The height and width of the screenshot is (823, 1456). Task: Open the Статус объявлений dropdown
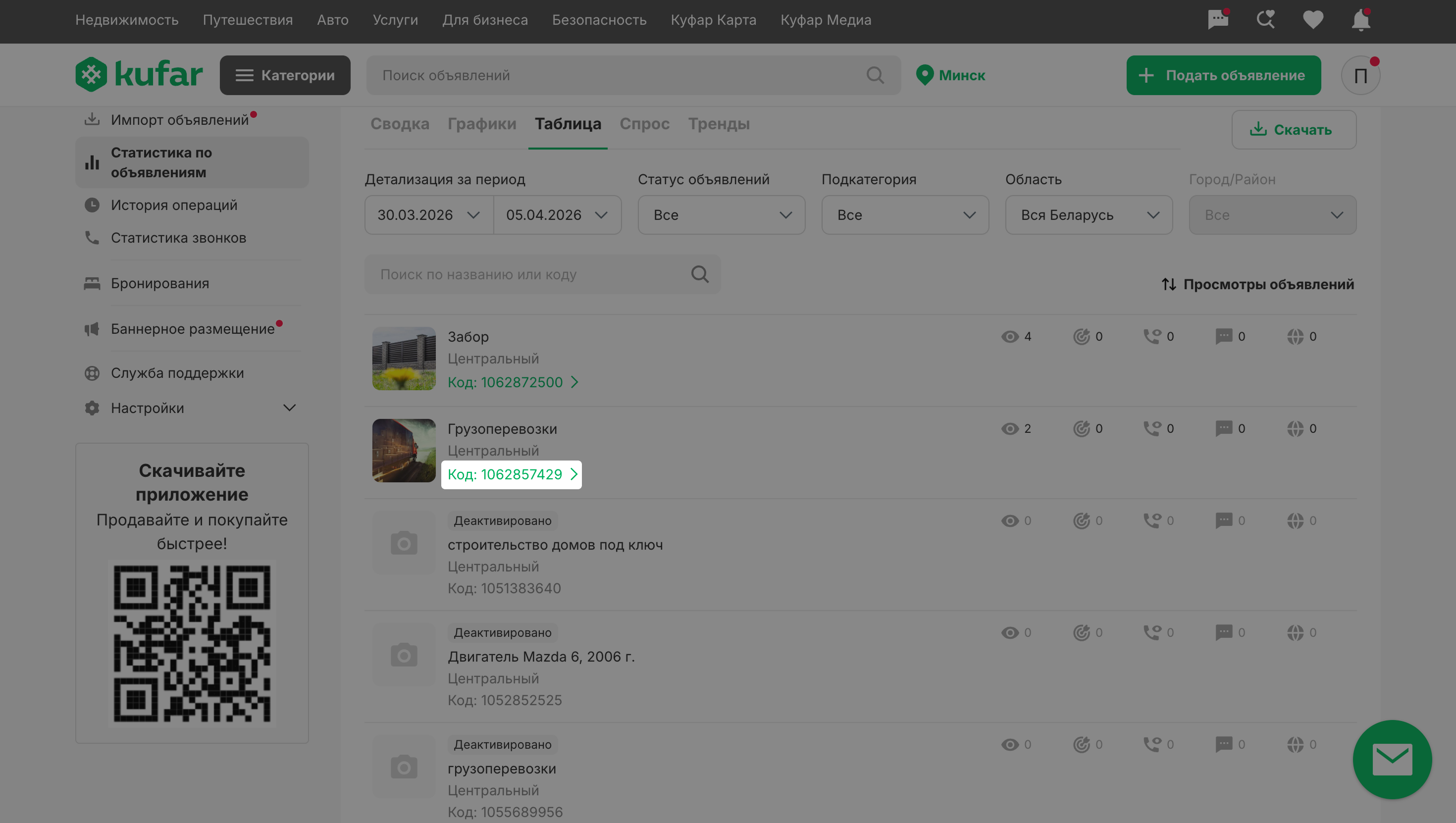(721, 215)
